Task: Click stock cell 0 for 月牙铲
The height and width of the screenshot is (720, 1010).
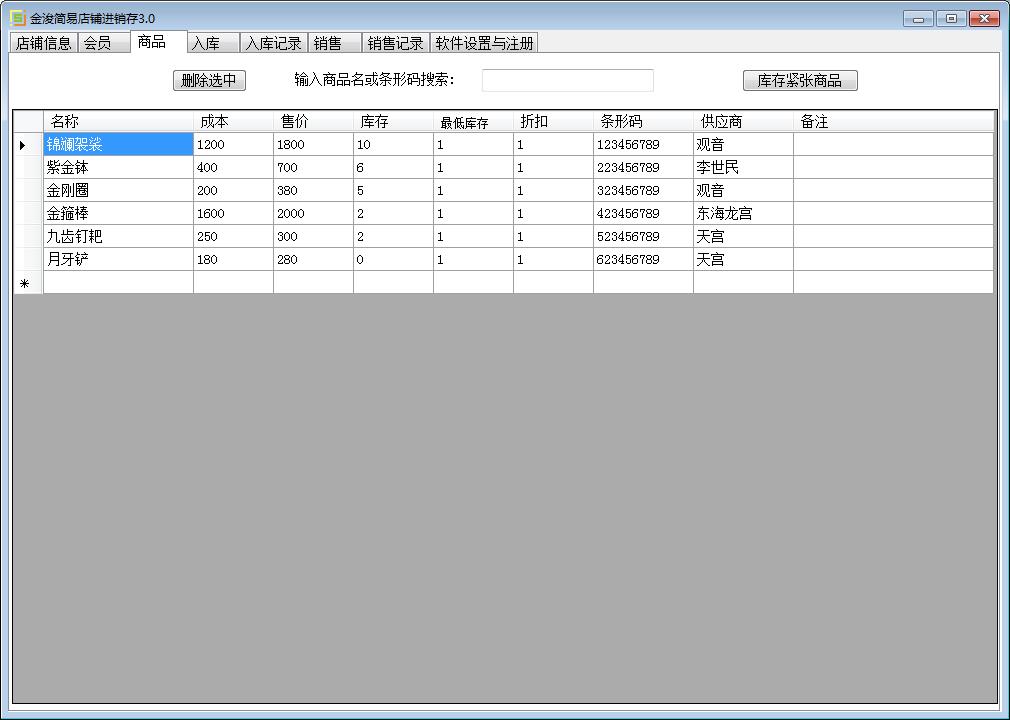Action: [393, 260]
